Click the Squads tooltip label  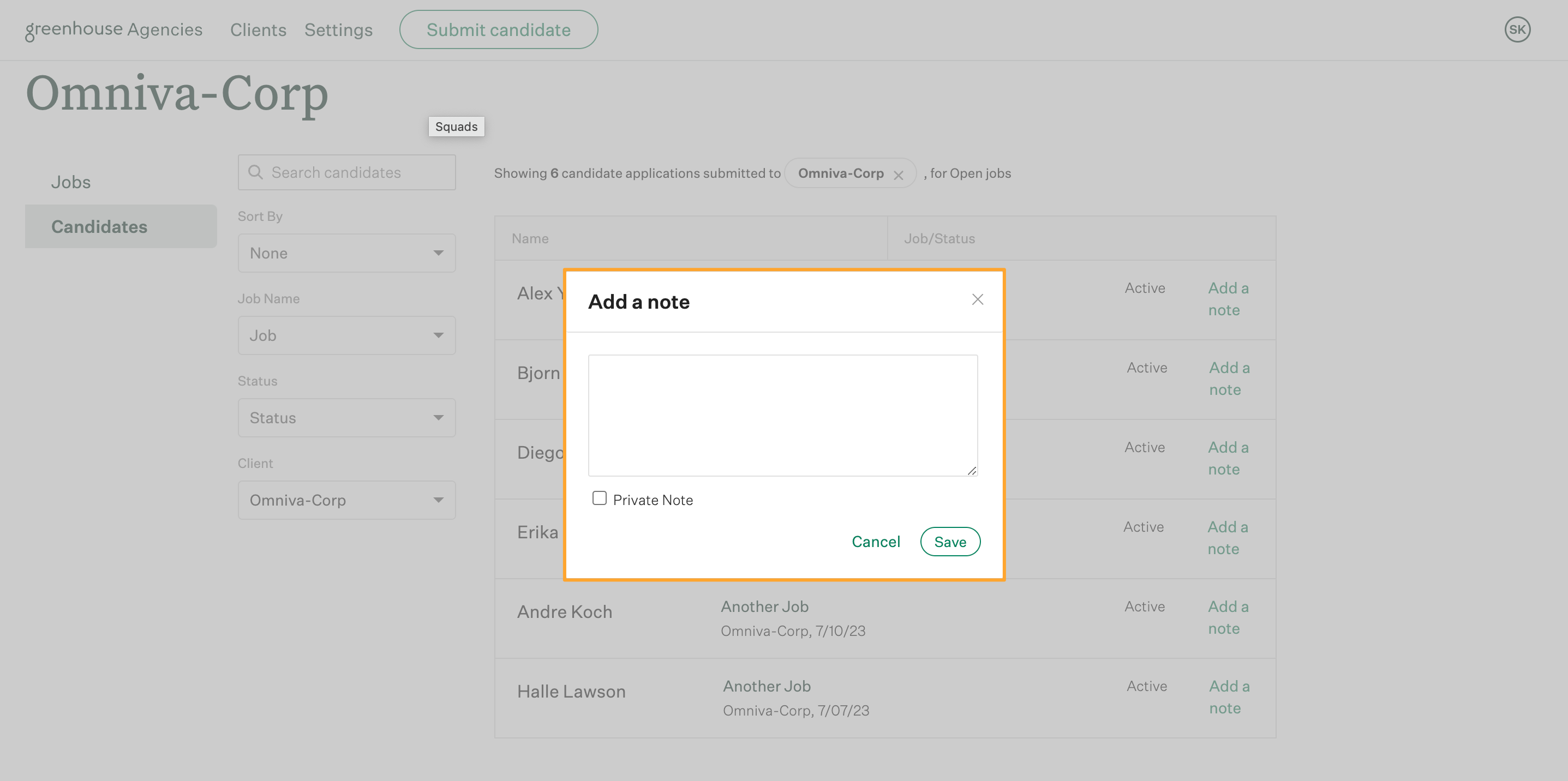click(x=456, y=127)
